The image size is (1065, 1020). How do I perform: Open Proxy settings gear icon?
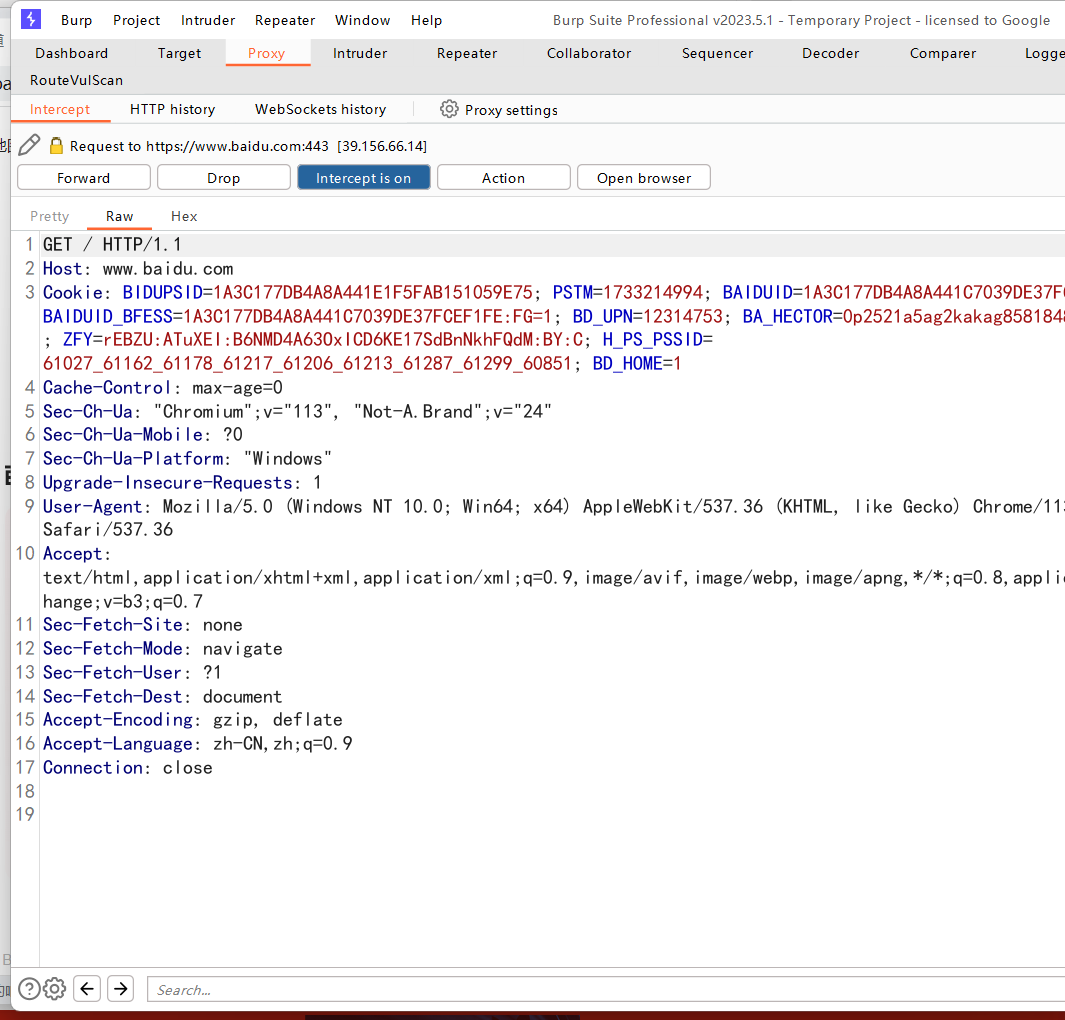coord(449,109)
